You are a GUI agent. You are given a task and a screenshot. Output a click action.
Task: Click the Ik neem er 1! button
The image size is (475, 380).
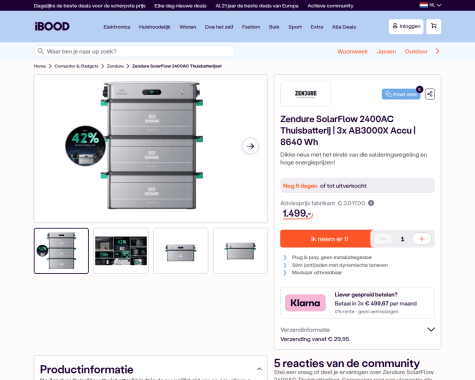pyautogui.click(x=326, y=239)
